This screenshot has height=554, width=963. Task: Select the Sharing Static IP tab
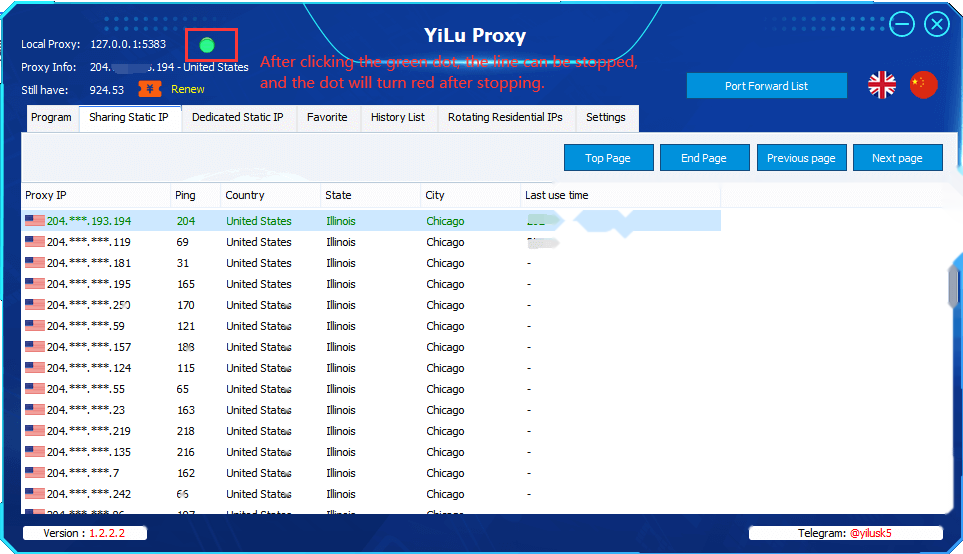point(129,118)
